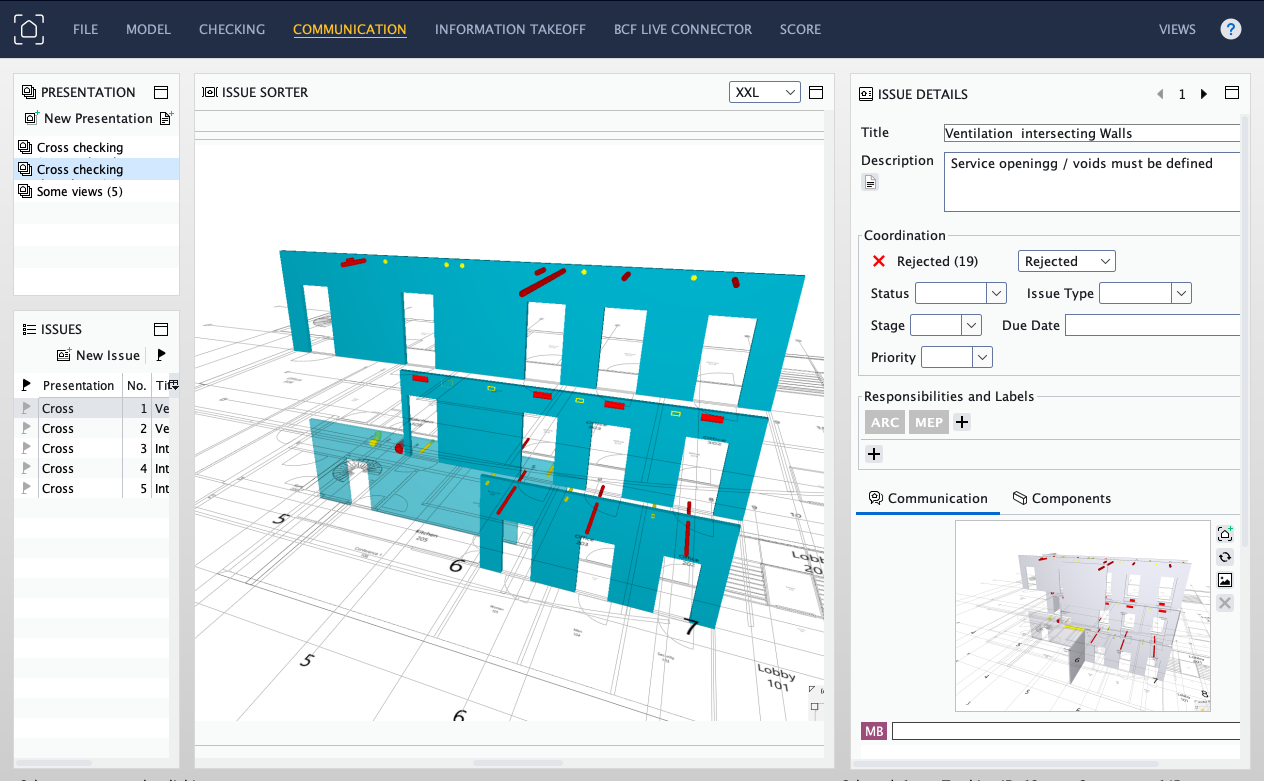The width and height of the screenshot is (1264, 781).
Task: Click the Issue Sorter panel layout icon
Action: point(815,92)
